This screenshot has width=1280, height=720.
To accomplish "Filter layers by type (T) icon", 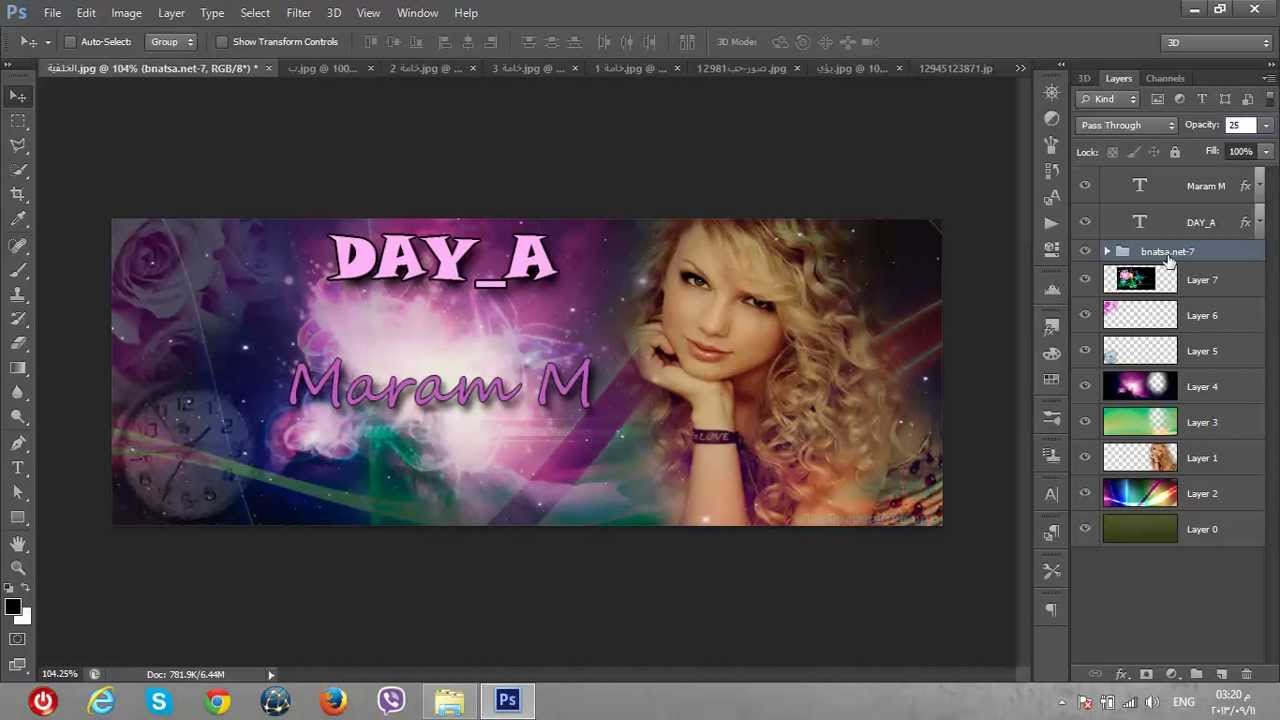I will click(x=1202, y=99).
